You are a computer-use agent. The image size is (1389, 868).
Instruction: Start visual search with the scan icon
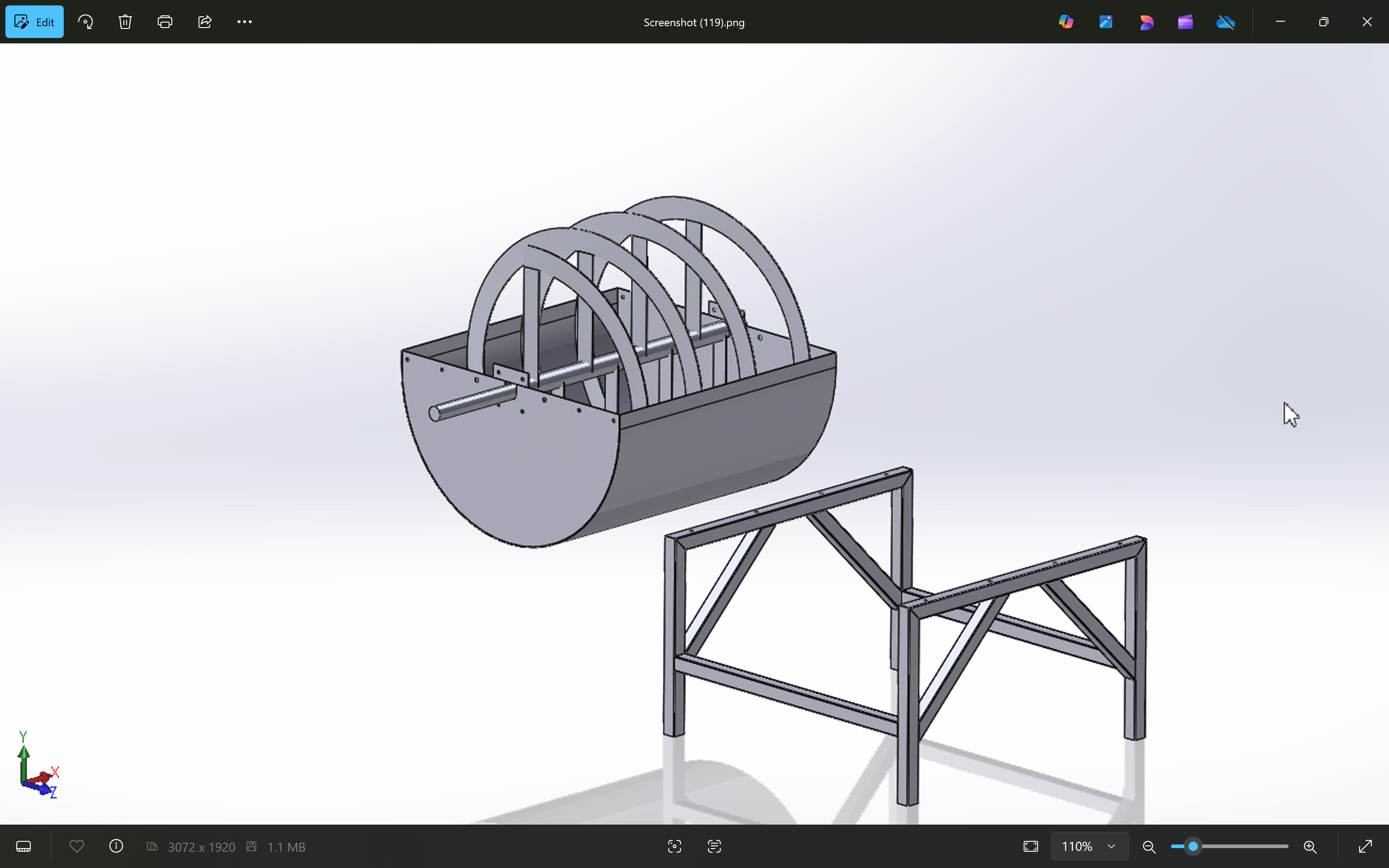pos(675,846)
